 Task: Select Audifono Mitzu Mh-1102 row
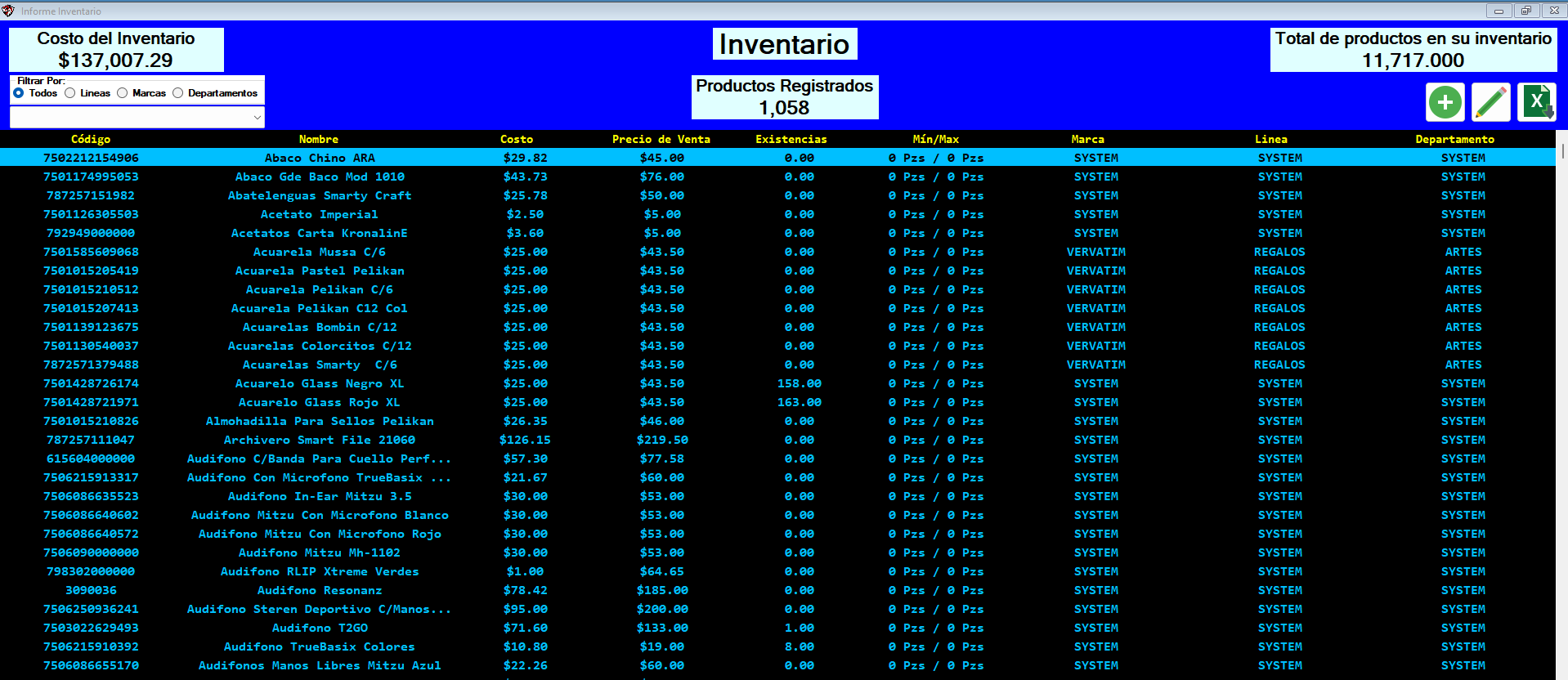click(x=777, y=552)
